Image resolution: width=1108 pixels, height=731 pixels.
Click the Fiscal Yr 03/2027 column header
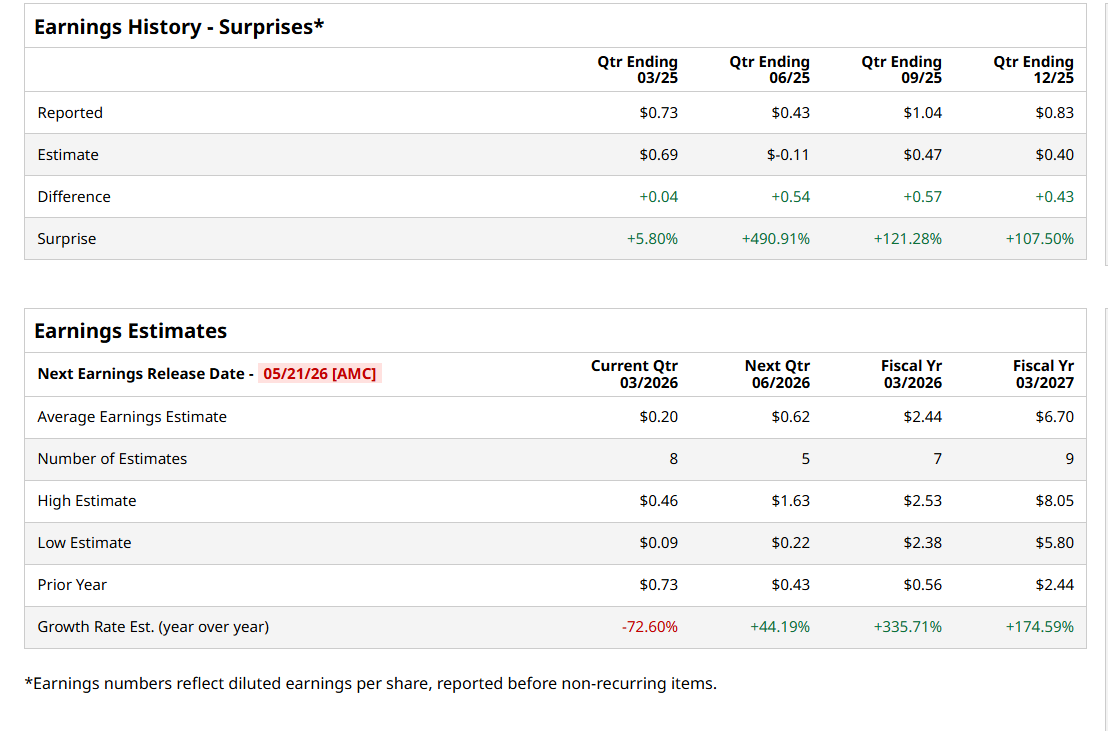point(1043,374)
